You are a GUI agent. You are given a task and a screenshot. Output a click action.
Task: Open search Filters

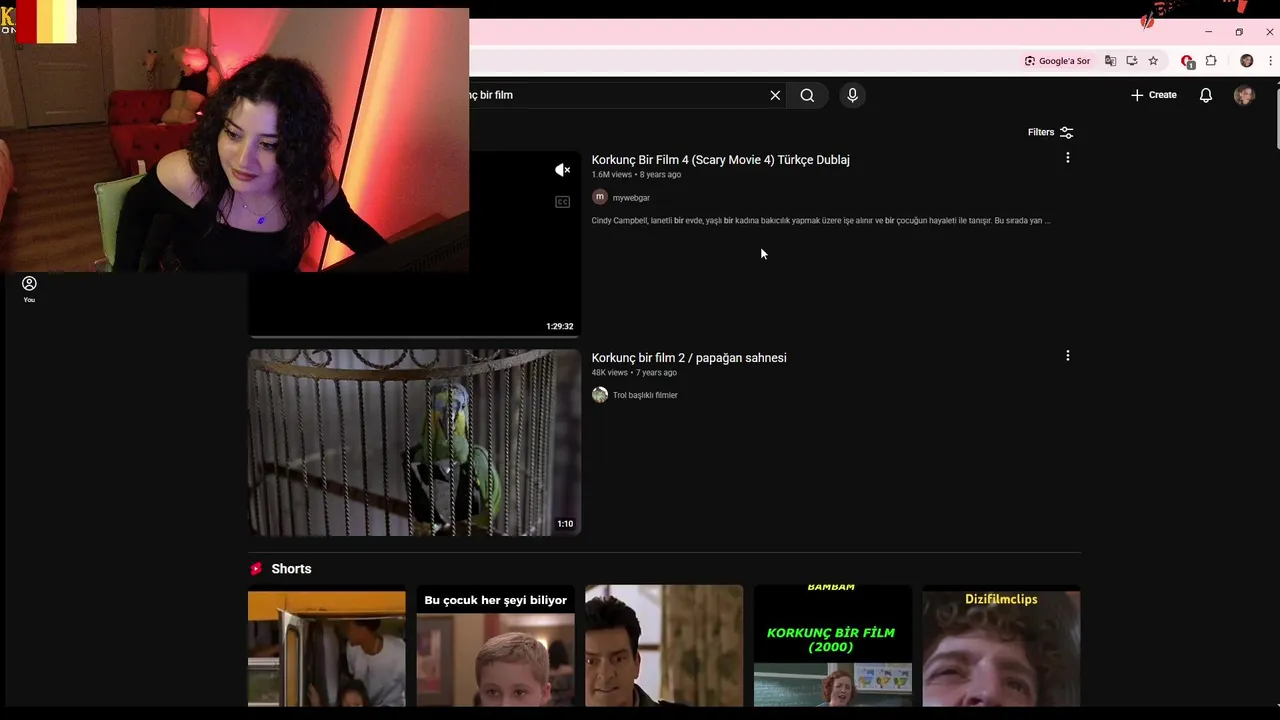(1050, 132)
